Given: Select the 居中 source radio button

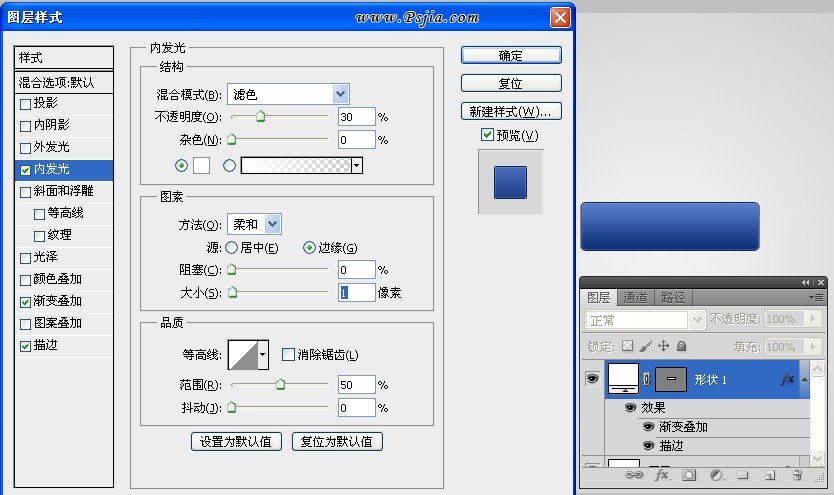Looking at the screenshot, I should click(x=231, y=248).
